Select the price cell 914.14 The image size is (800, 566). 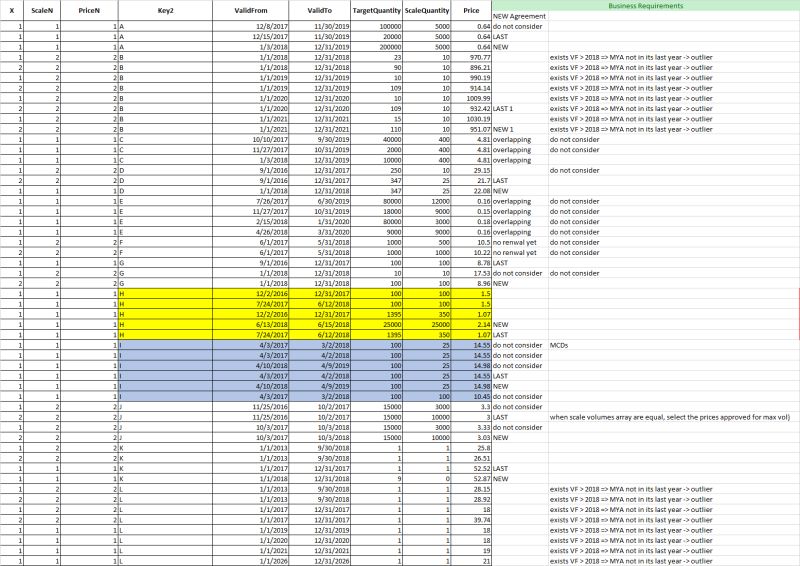point(471,88)
